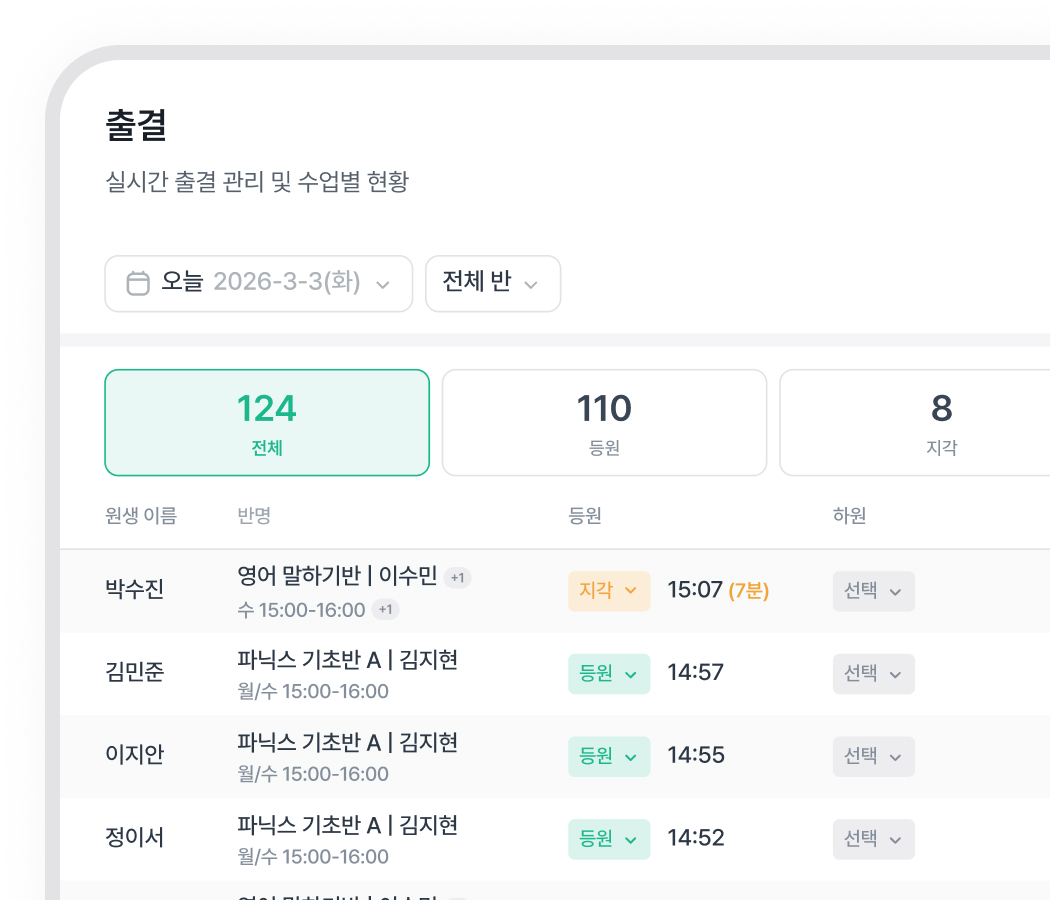Image resolution: width=1050 pixels, height=900 pixels.
Task: Open 김민준's 하원 선택 dropdown
Action: click(873, 674)
